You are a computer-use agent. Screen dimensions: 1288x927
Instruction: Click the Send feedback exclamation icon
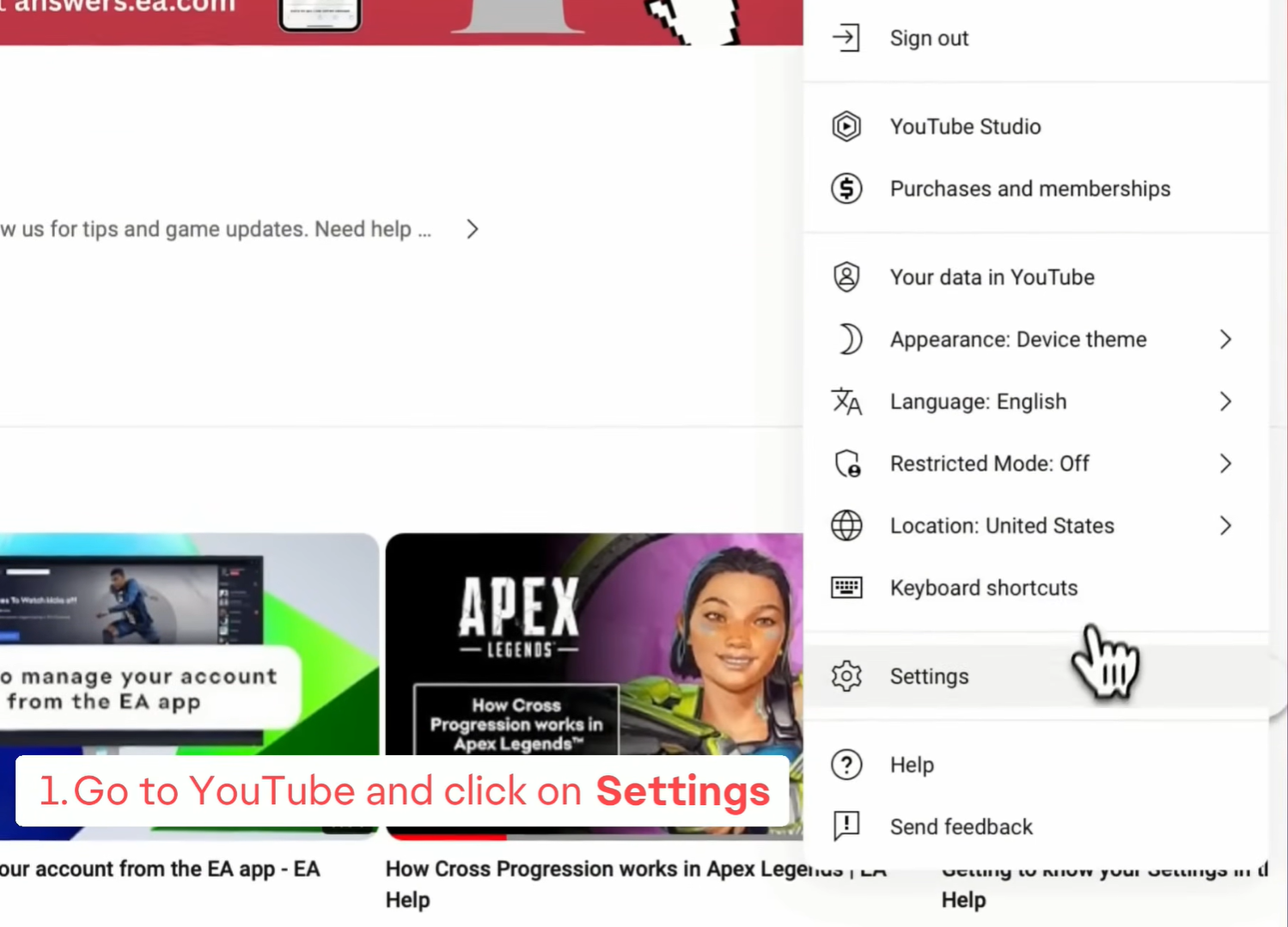click(x=846, y=826)
